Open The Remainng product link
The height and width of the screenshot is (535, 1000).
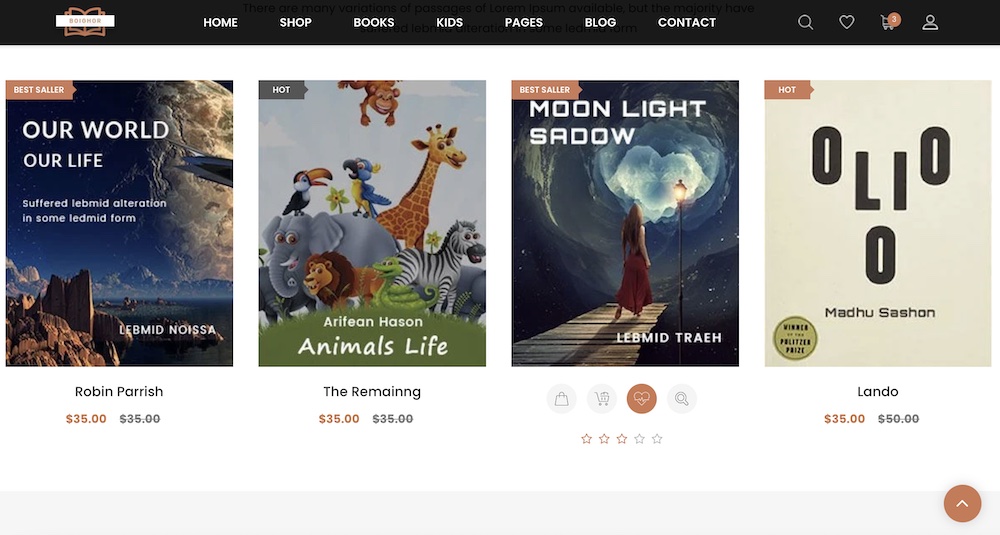coord(372,392)
